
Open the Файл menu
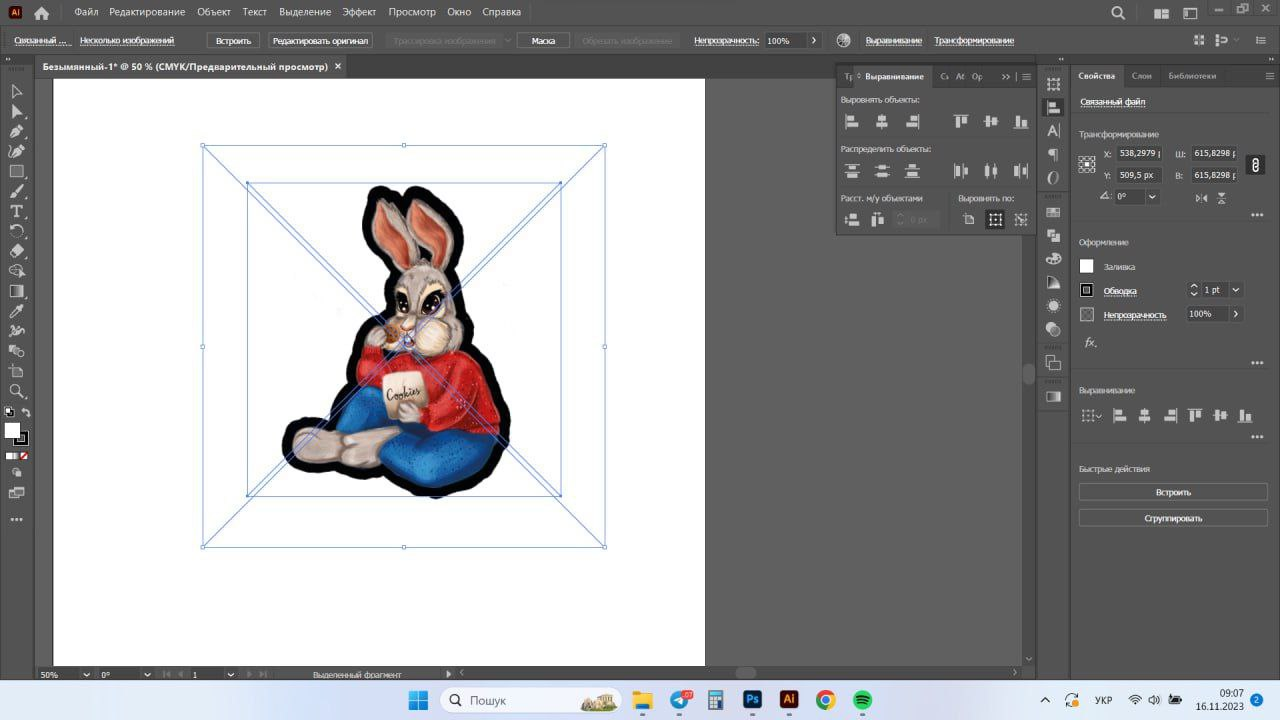tap(86, 12)
